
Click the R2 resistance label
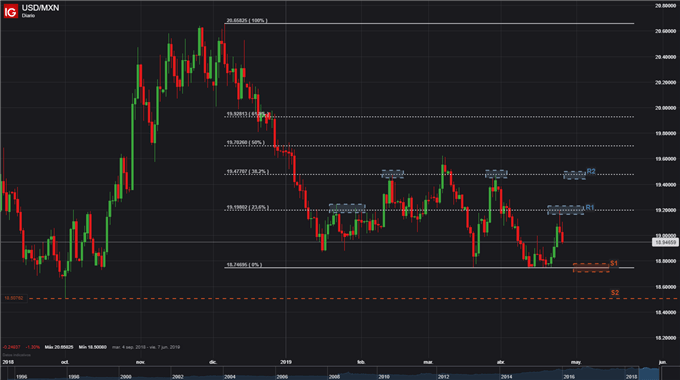pyautogui.click(x=591, y=171)
